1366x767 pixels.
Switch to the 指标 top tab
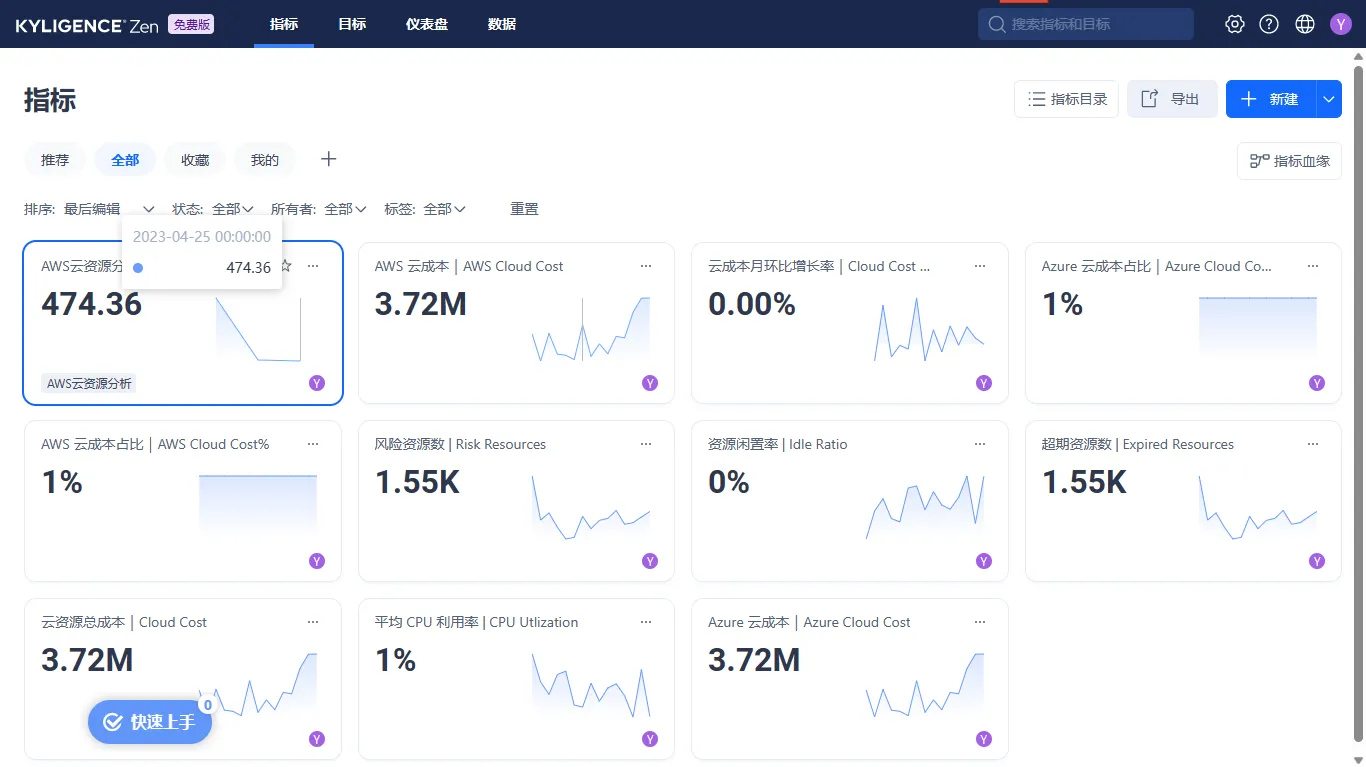[284, 24]
